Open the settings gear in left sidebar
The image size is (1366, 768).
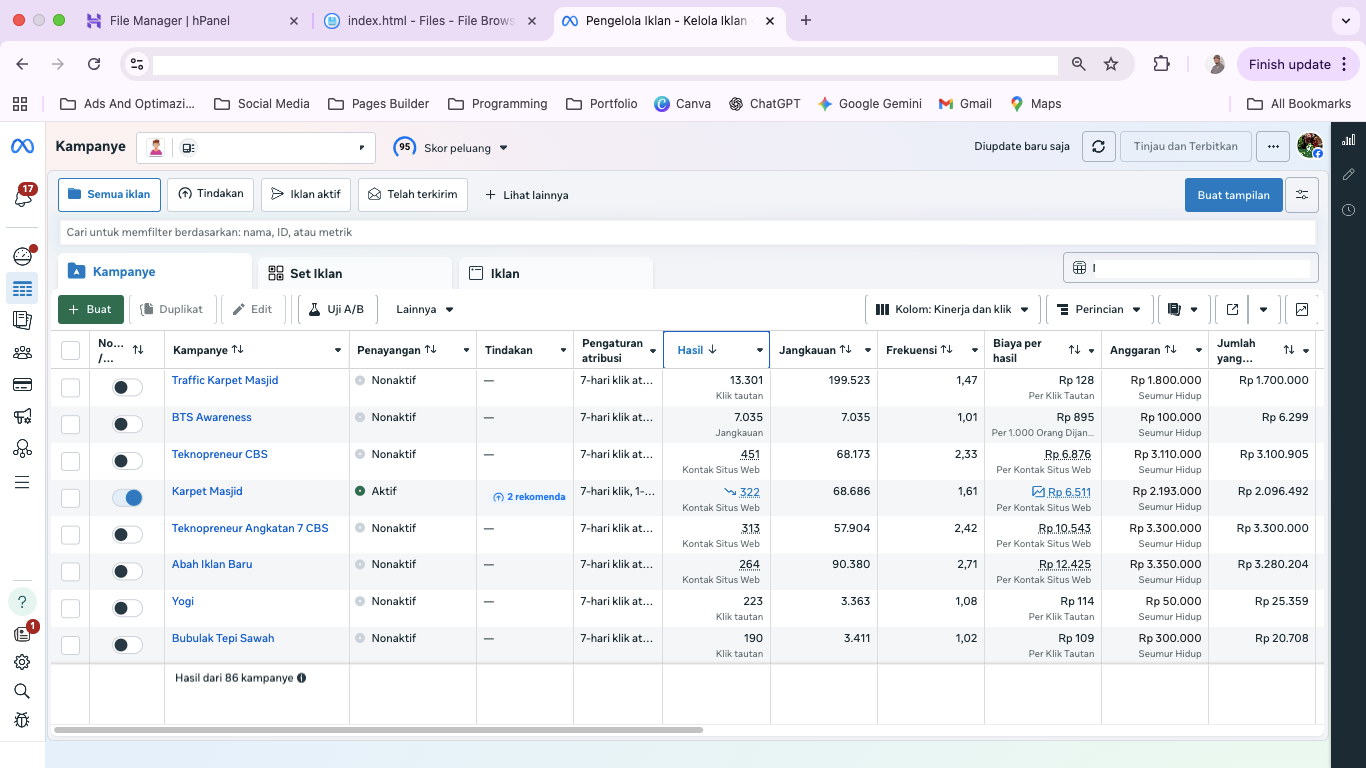click(x=22, y=662)
